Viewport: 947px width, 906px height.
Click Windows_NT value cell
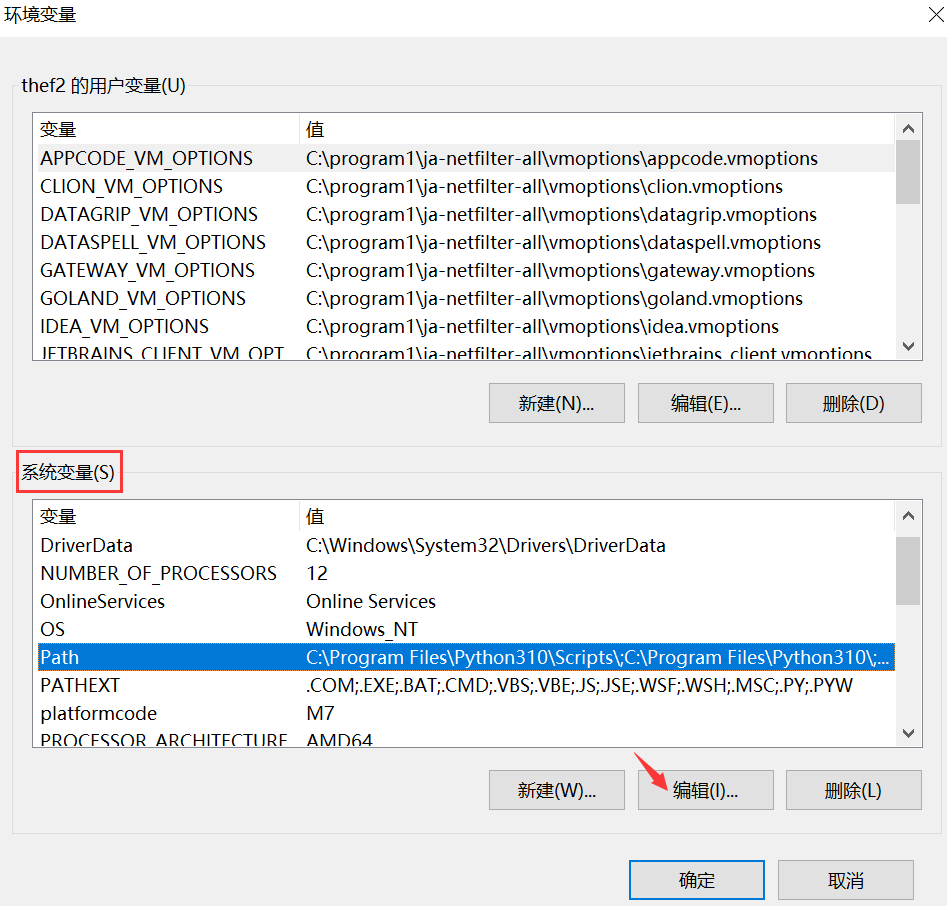362,629
